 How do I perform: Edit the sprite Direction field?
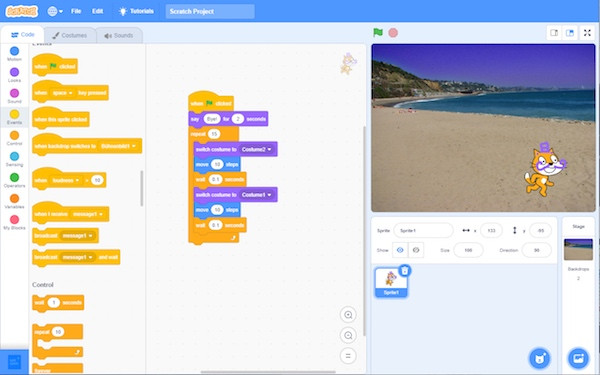536,250
